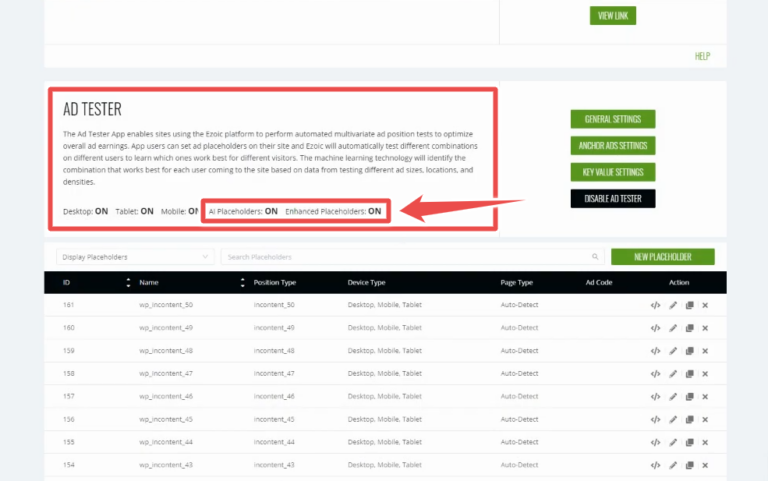768x481 pixels.
Task: Click the pencil edit icon for wp_incontent_45
Action: 673,419
